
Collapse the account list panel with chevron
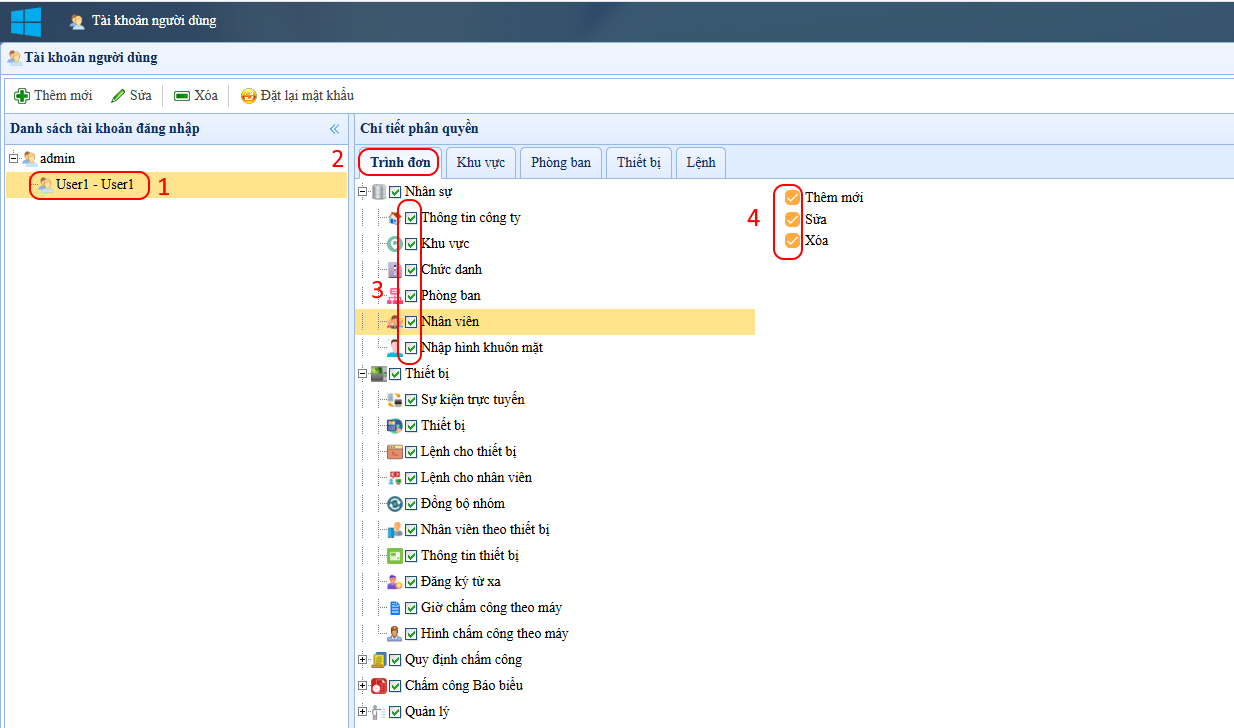(x=335, y=129)
